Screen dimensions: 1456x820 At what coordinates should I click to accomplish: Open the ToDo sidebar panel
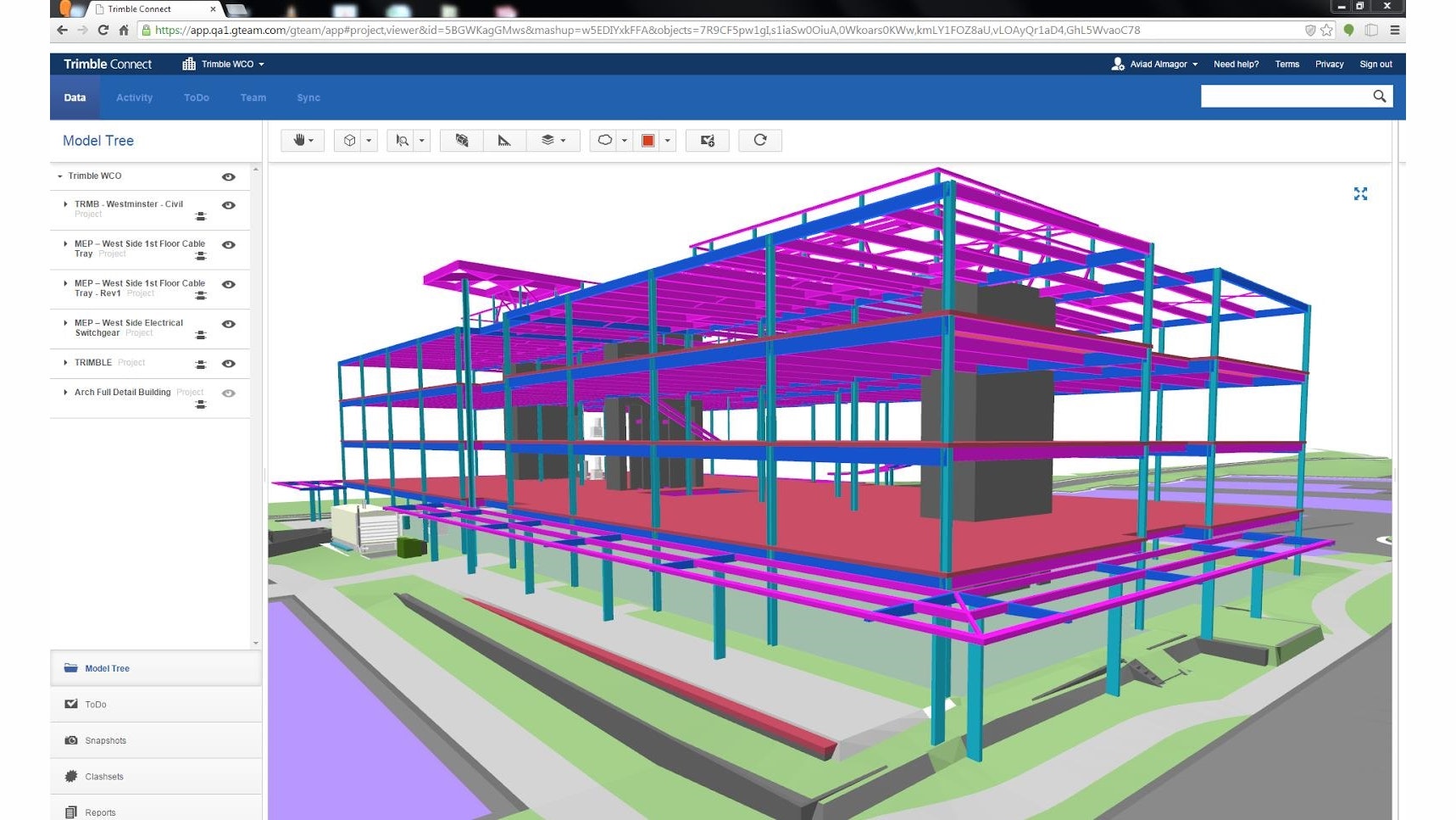pyautogui.click(x=156, y=705)
